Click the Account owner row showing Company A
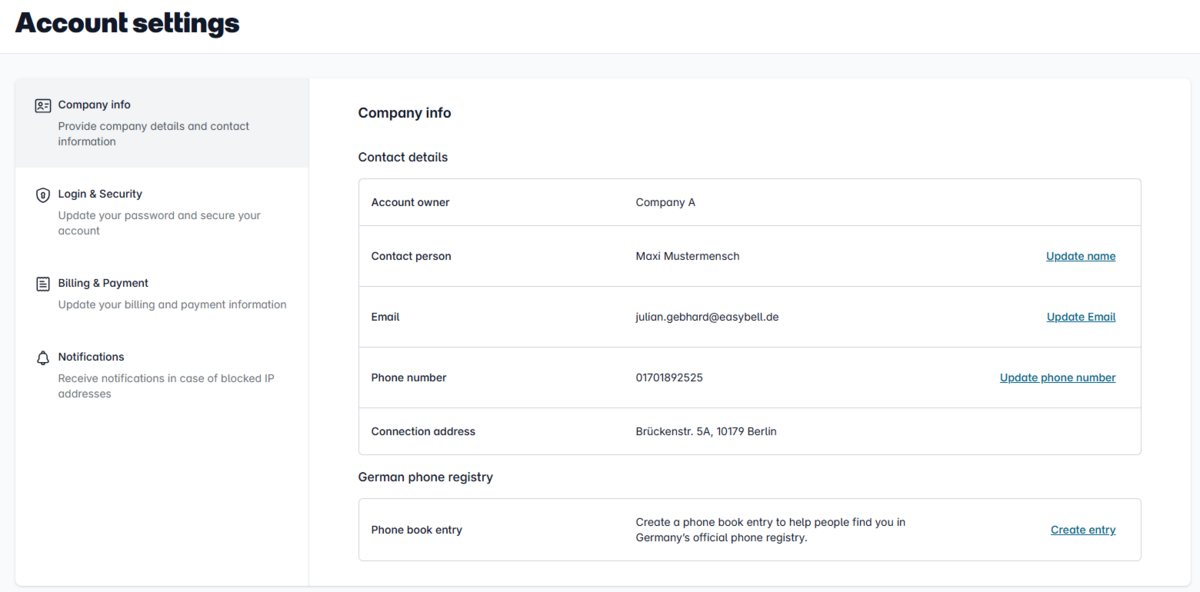Image resolution: width=1200 pixels, height=592 pixels. (x=665, y=203)
